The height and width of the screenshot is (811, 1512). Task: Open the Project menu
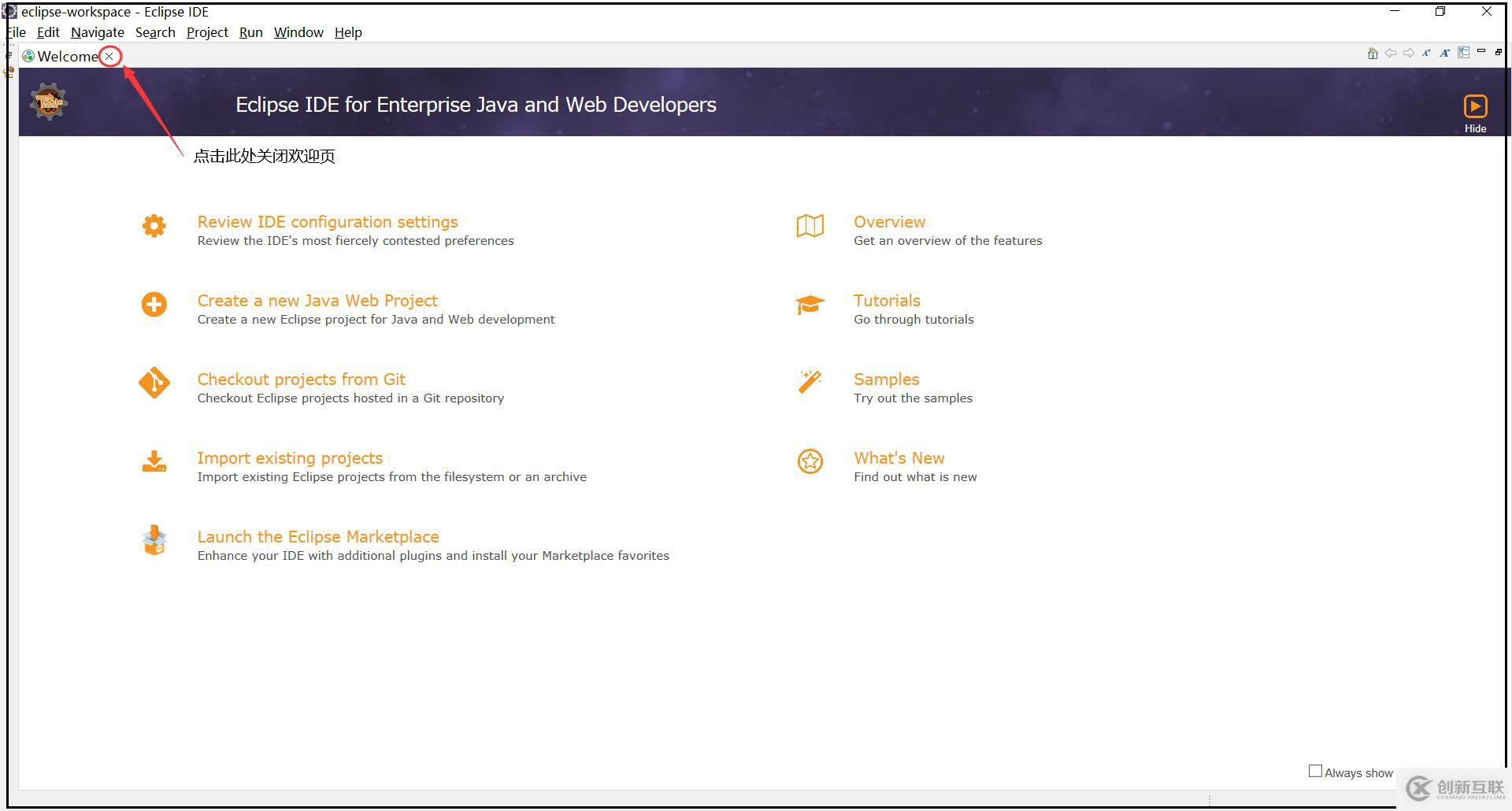point(207,32)
